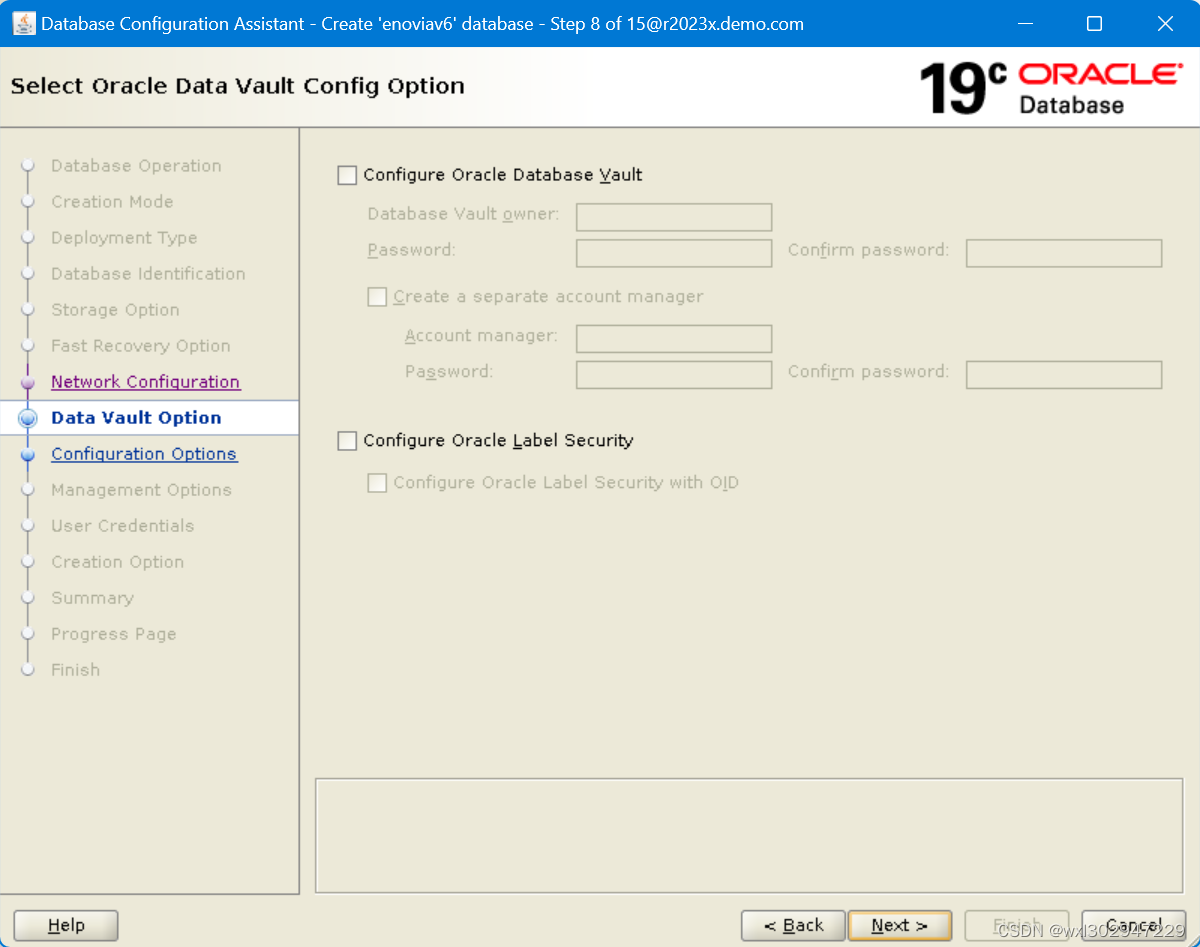
Task: Enable Configure Oracle Database Vault checkbox
Action: (x=347, y=175)
